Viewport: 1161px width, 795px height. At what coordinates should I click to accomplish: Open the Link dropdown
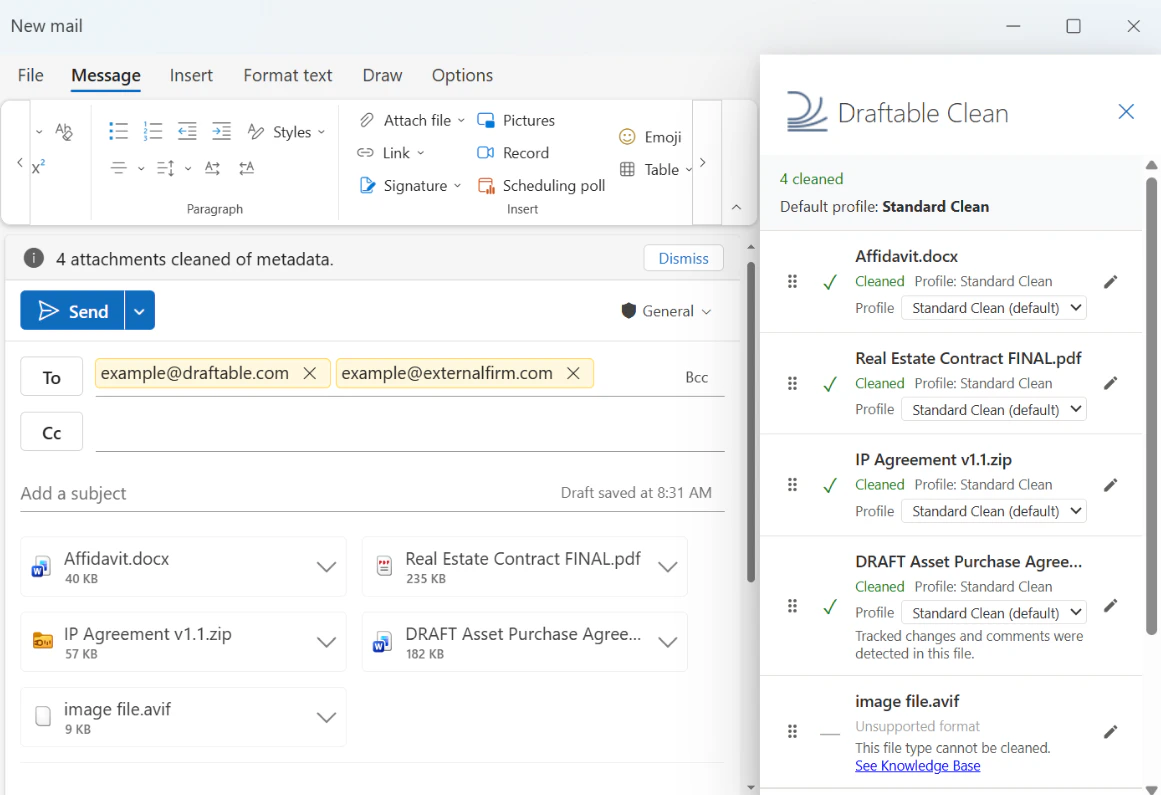421,152
